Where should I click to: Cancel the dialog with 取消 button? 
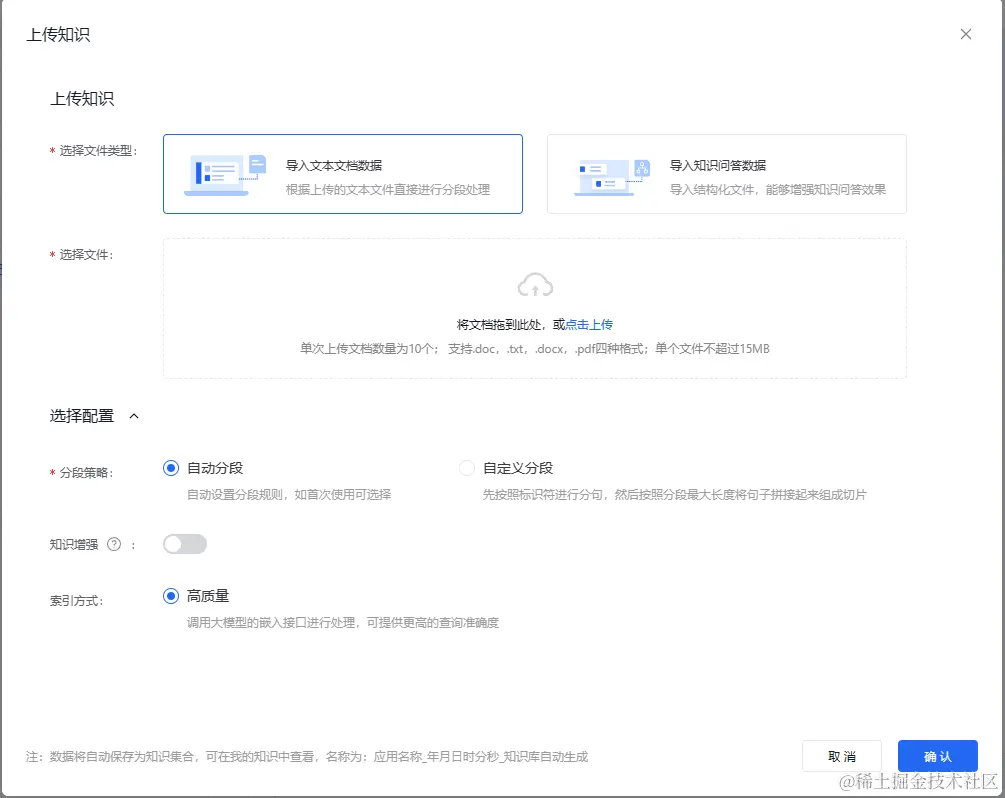pyautogui.click(x=841, y=756)
